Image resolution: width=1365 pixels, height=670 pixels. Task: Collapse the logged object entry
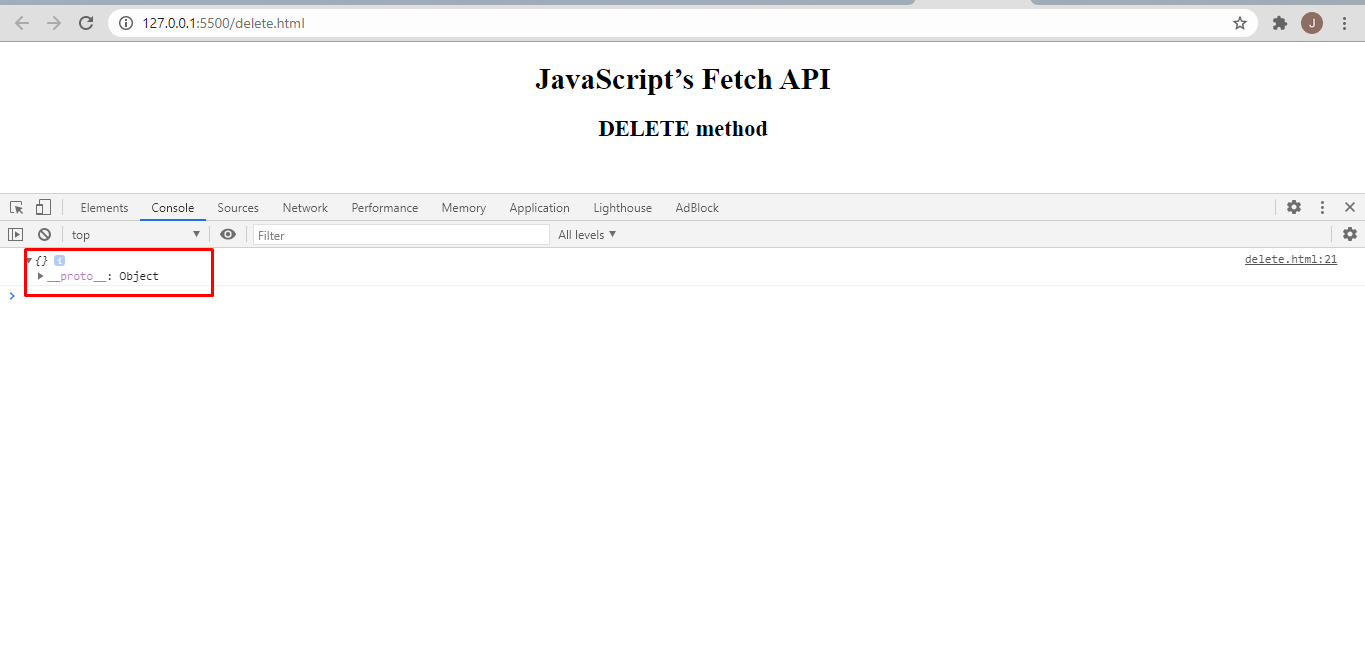click(x=29, y=260)
